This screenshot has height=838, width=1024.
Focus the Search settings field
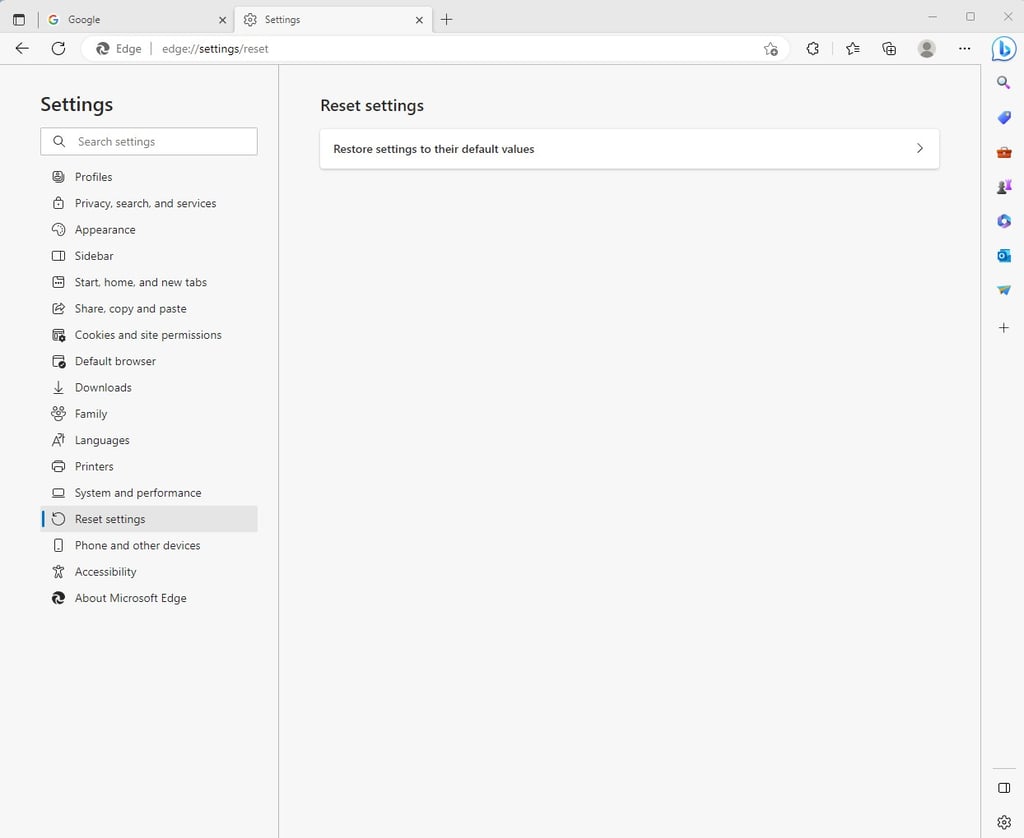149,142
